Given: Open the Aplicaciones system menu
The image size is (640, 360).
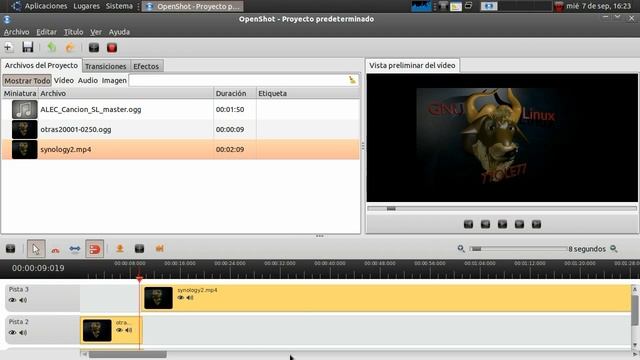Looking at the screenshot, I should pos(46,6).
